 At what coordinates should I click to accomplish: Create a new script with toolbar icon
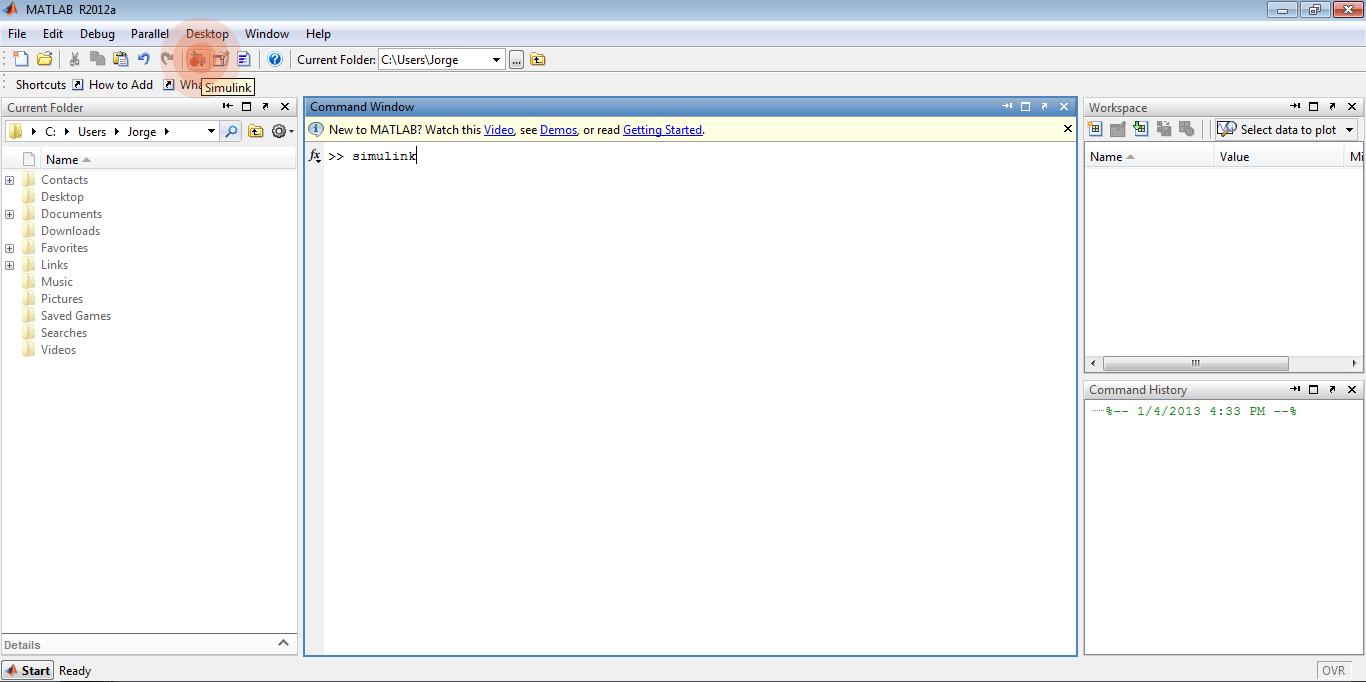(21, 59)
